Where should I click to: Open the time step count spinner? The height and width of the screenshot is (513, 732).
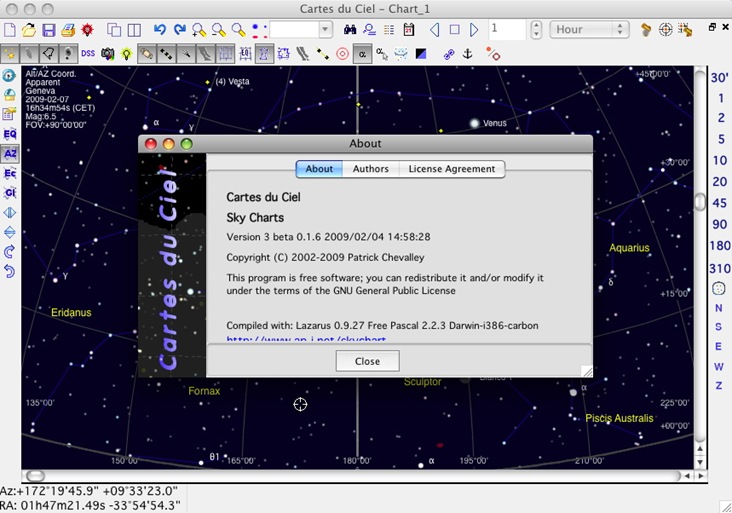click(536, 29)
